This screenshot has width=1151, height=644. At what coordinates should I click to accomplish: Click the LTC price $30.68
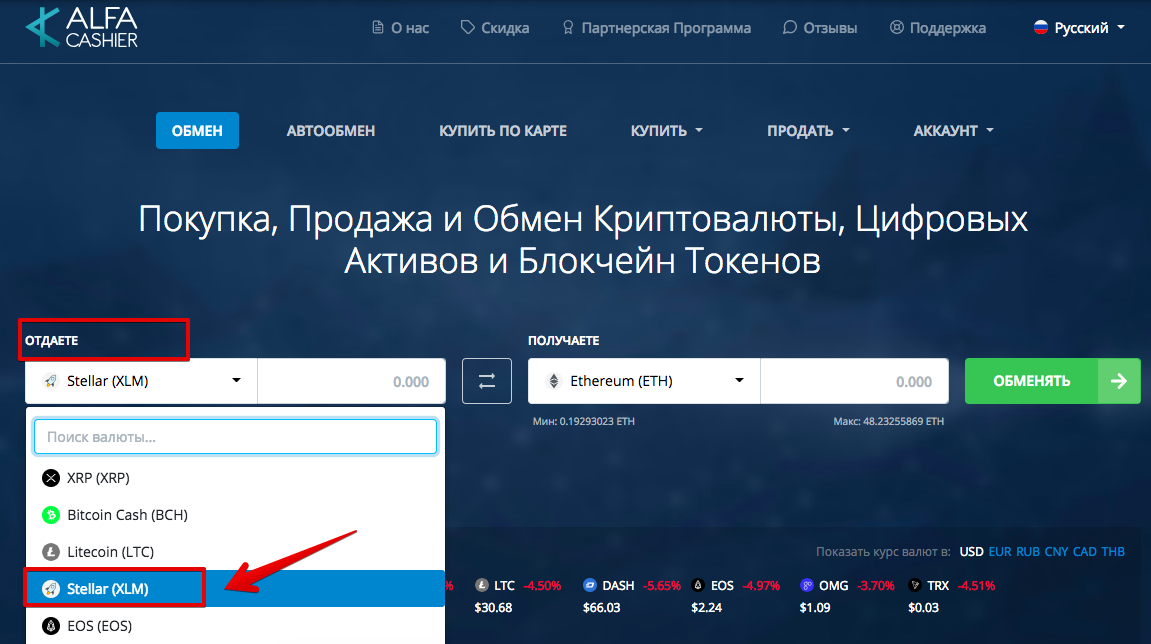[493, 608]
